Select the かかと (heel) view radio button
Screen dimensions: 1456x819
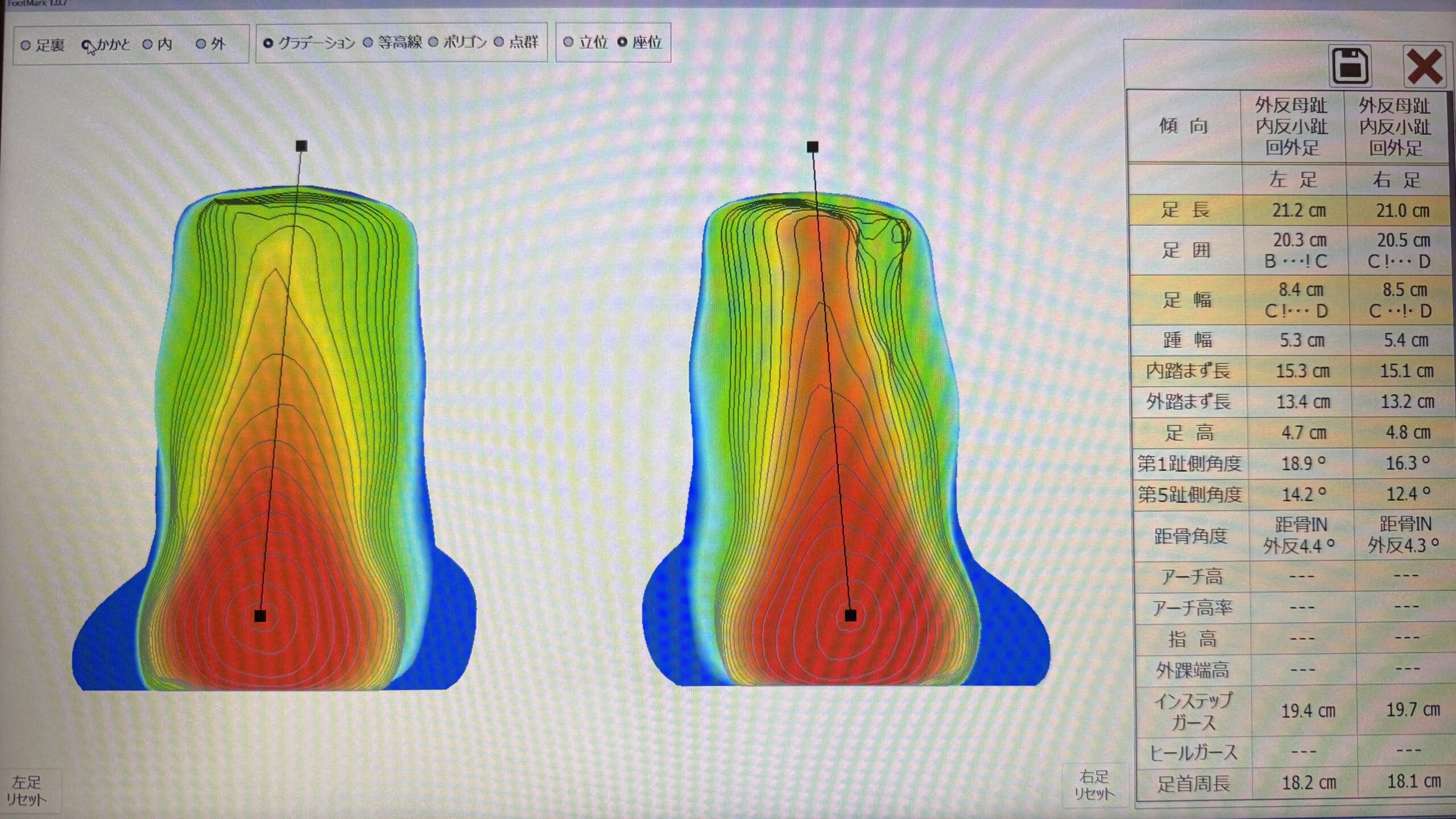click(x=86, y=44)
